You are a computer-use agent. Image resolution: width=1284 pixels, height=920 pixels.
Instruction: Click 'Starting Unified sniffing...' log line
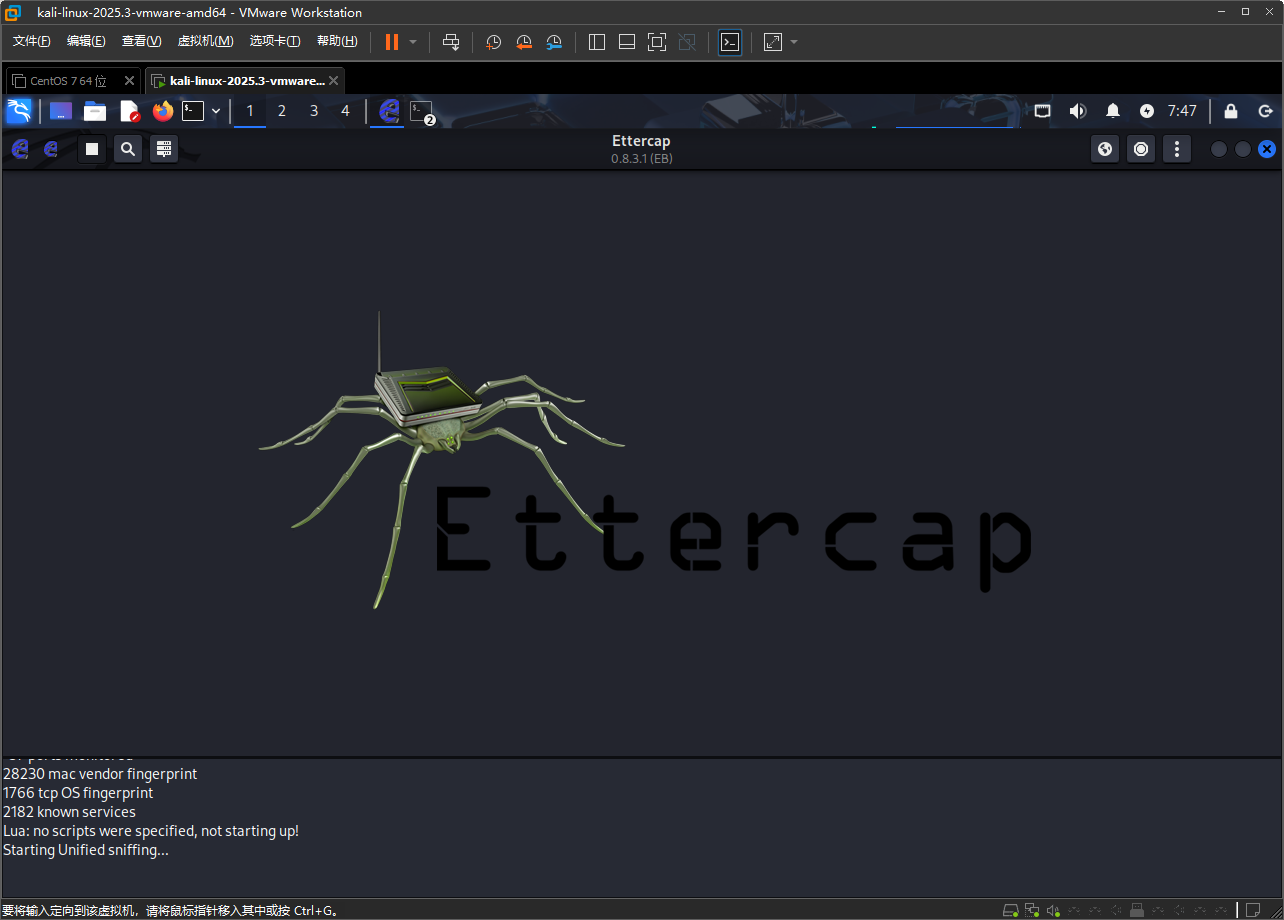pos(86,850)
